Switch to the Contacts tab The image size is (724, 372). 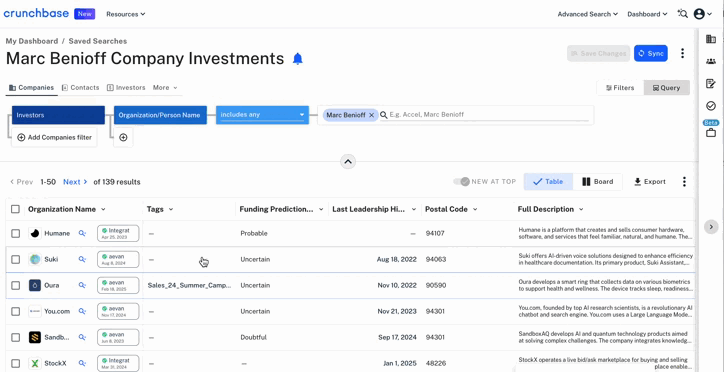pyautogui.click(x=80, y=88)
